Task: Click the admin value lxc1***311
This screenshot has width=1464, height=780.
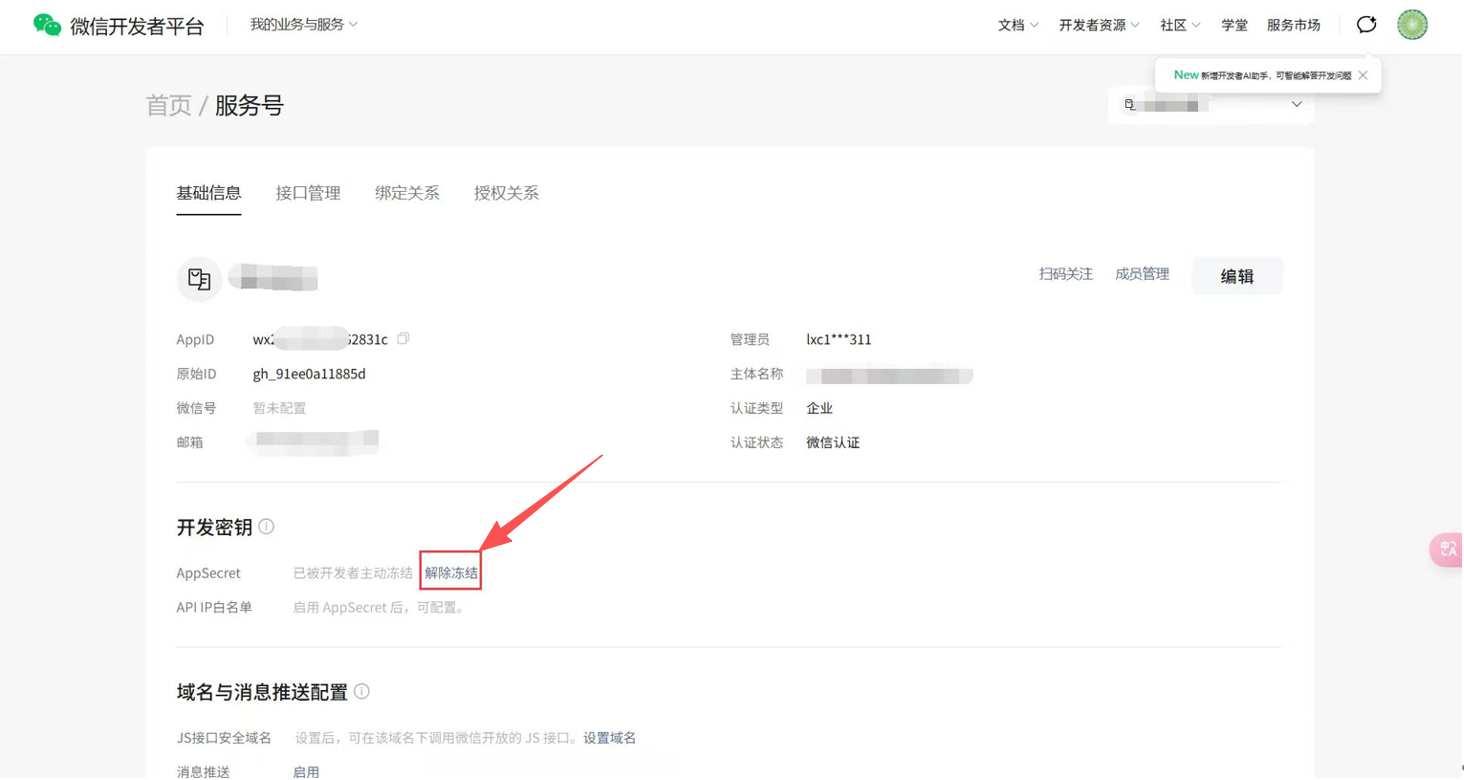Action: (839, 339)
